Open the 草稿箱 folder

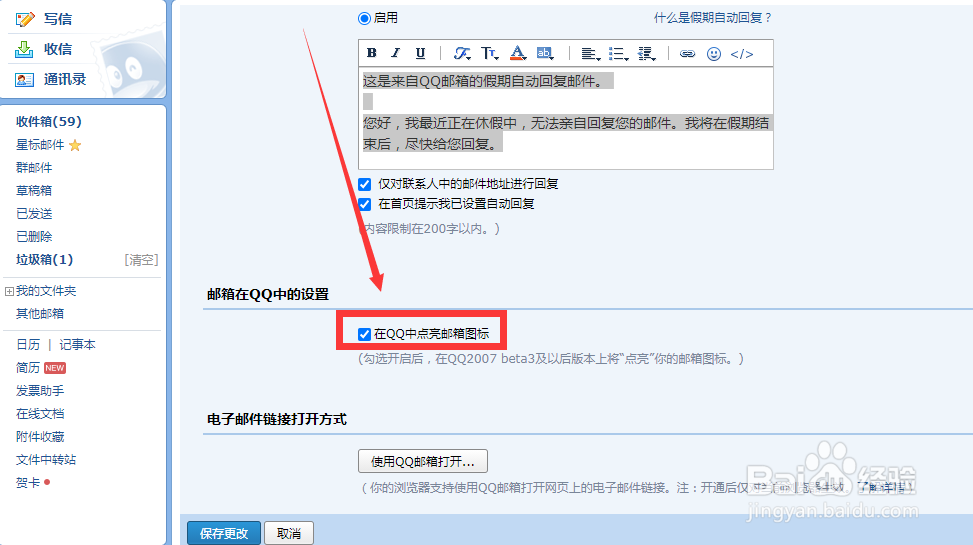34,191
